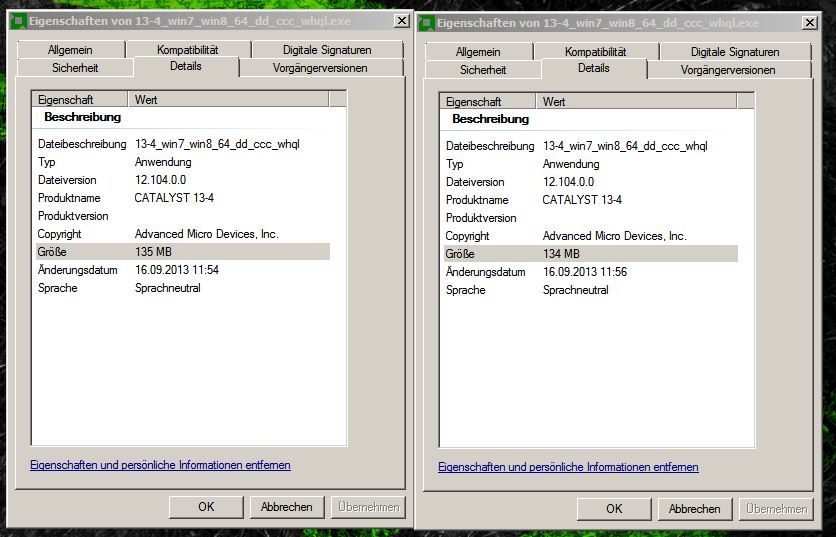The image size is (836, 537).
Task: Close the right properties window
Action: [809, 23]
